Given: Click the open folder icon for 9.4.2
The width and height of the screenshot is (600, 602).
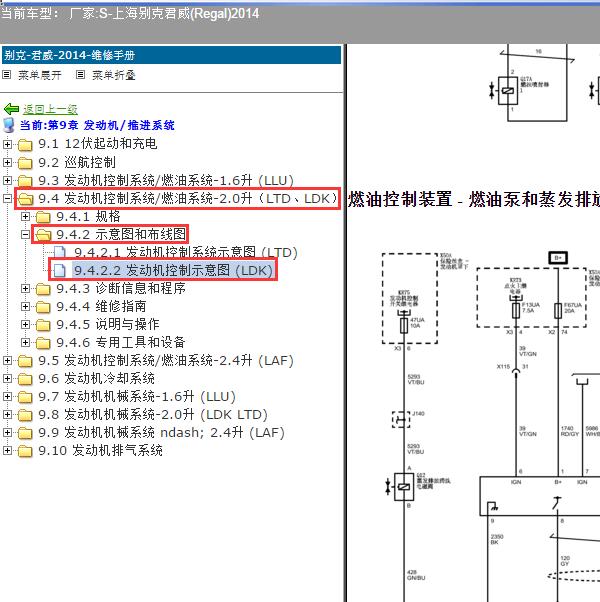Looking at the screenshot, I should pos(43,235).
